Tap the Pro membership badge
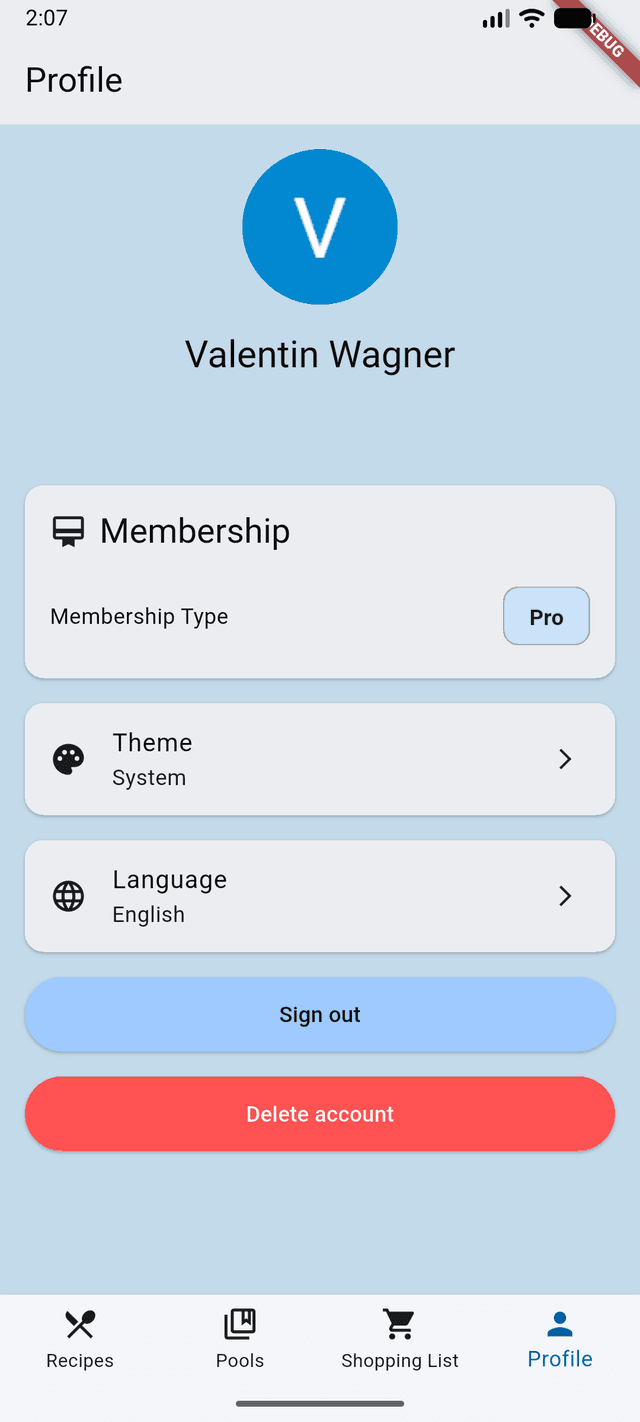640x1422 pixels. tap(546, 617)
